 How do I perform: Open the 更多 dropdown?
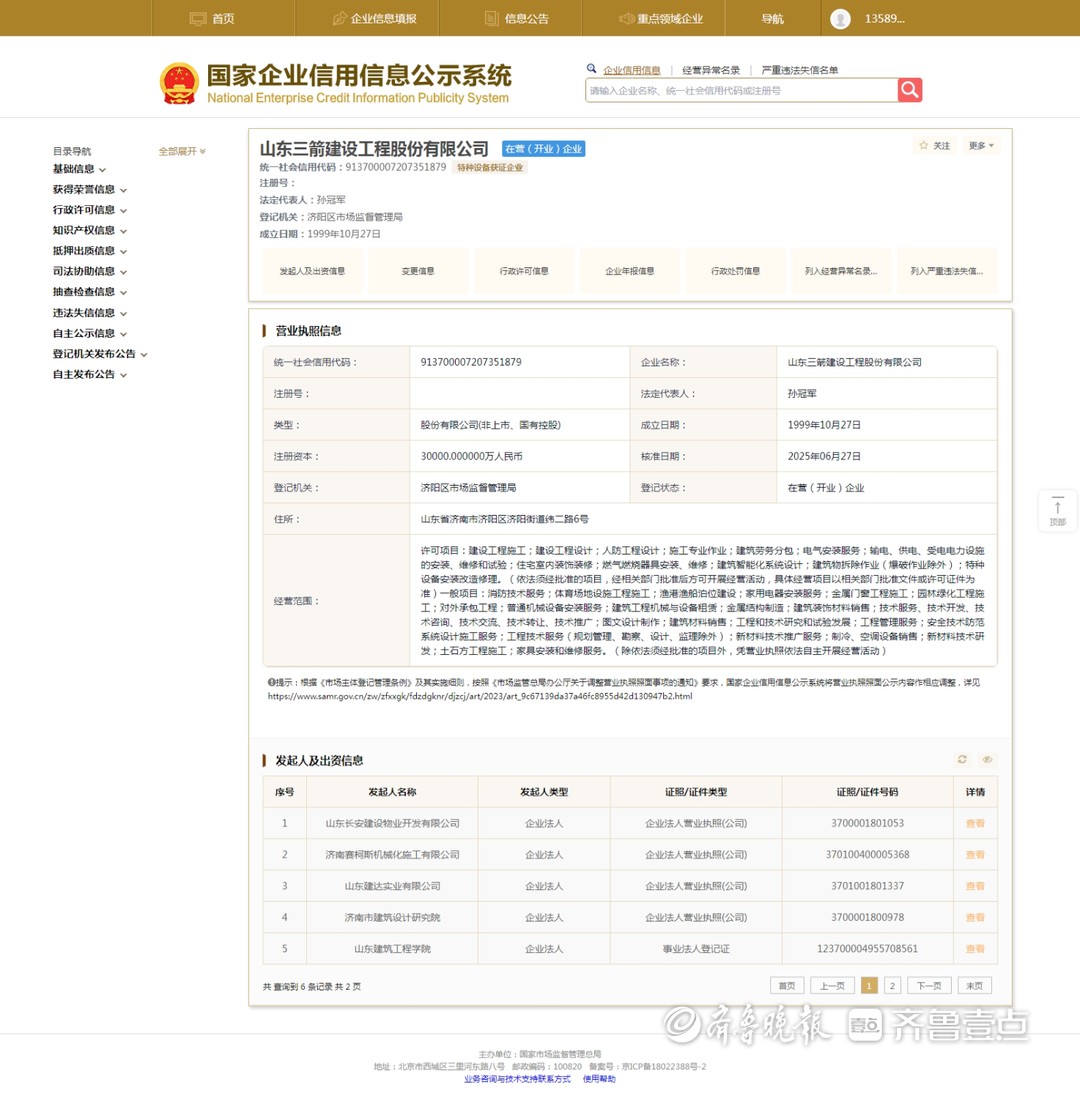(981, 146)
